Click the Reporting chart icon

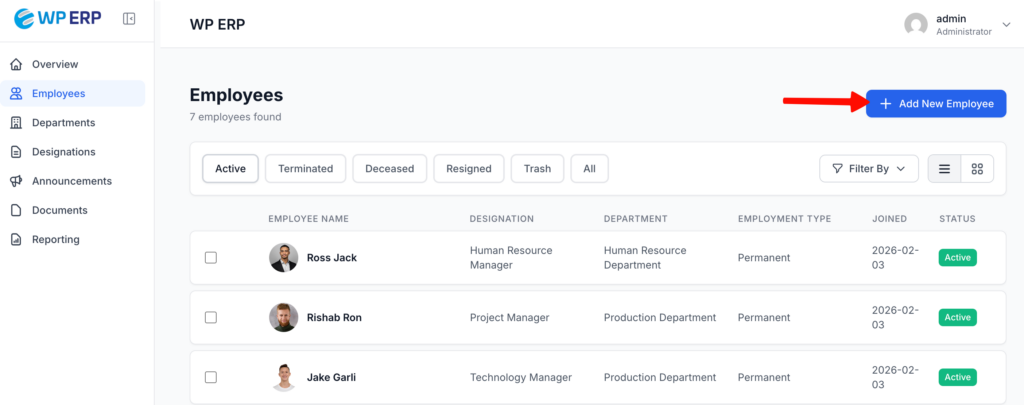16,240
